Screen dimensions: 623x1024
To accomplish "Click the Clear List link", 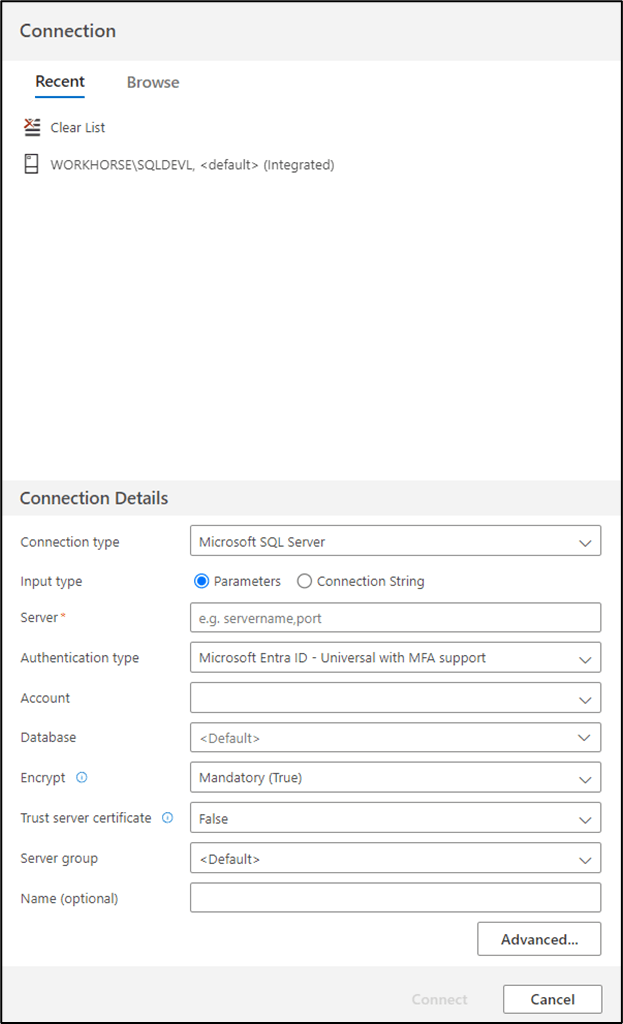I will (x=78, y=128).
